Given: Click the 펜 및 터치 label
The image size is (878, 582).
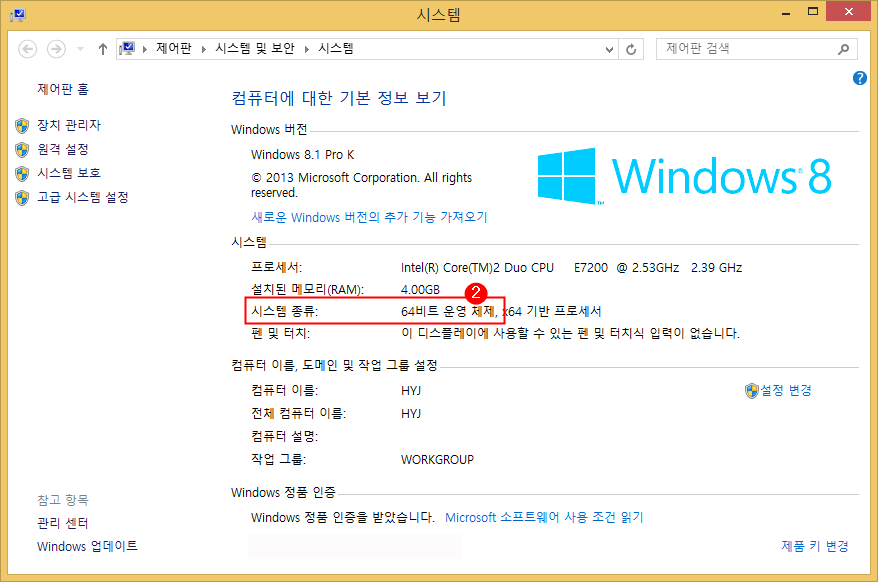Looking at the screenshot, I should coord(281,333).
